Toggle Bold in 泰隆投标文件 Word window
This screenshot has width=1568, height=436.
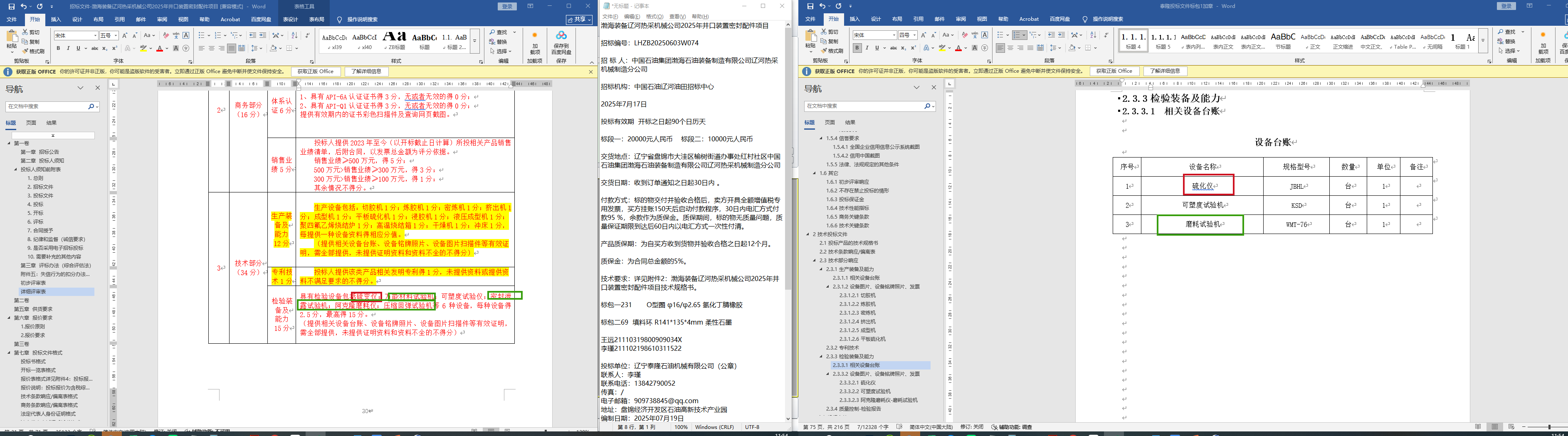point(857,48)
